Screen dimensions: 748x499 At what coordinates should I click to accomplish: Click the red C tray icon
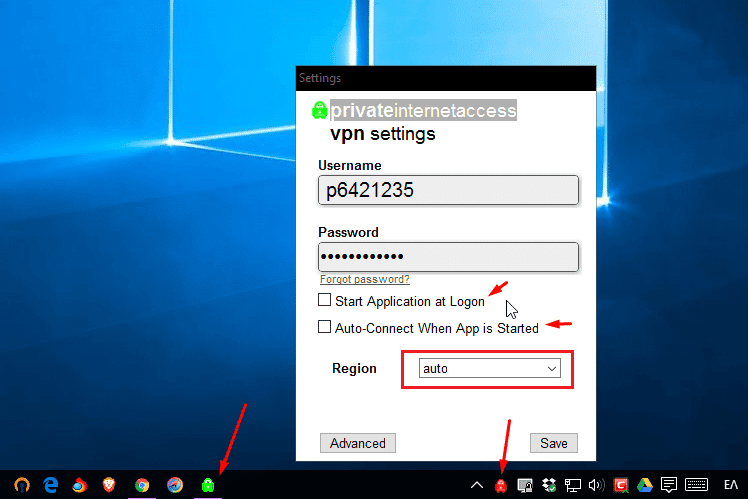point(621,486)
